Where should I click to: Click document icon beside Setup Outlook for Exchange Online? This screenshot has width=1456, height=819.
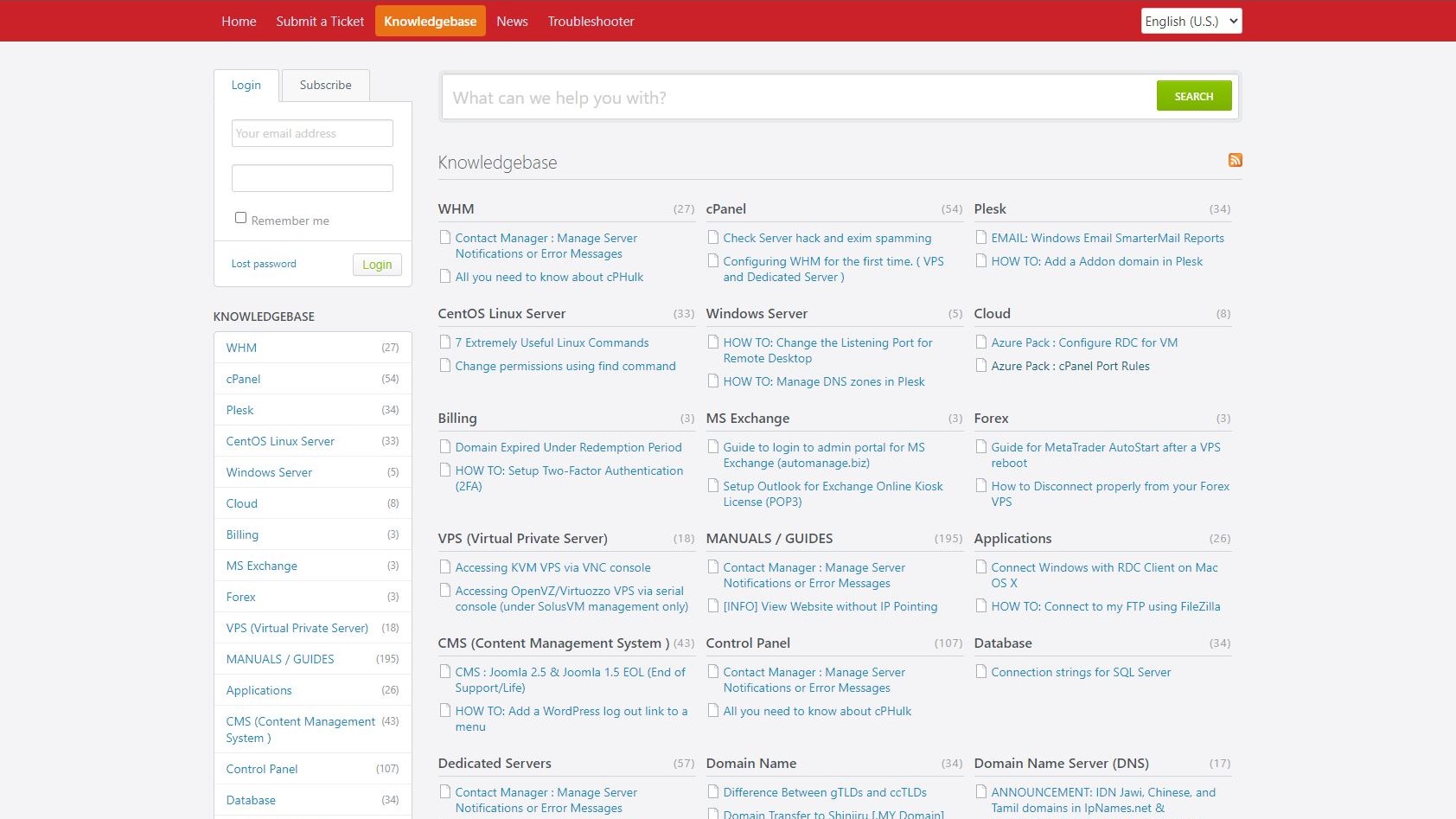[713, 486]
